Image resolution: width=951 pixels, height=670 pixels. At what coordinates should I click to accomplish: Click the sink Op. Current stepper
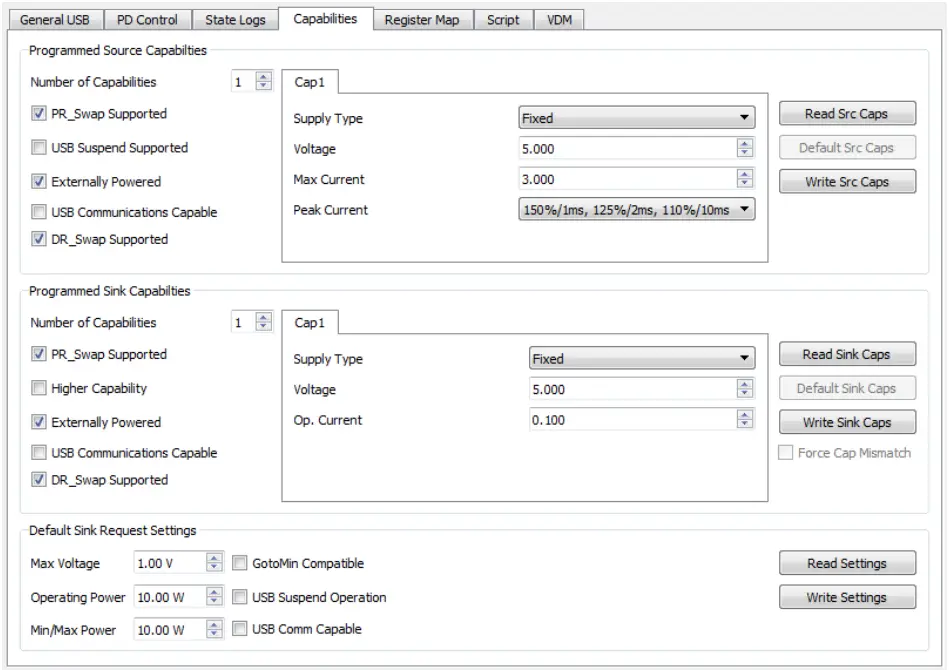coord(744,420)
